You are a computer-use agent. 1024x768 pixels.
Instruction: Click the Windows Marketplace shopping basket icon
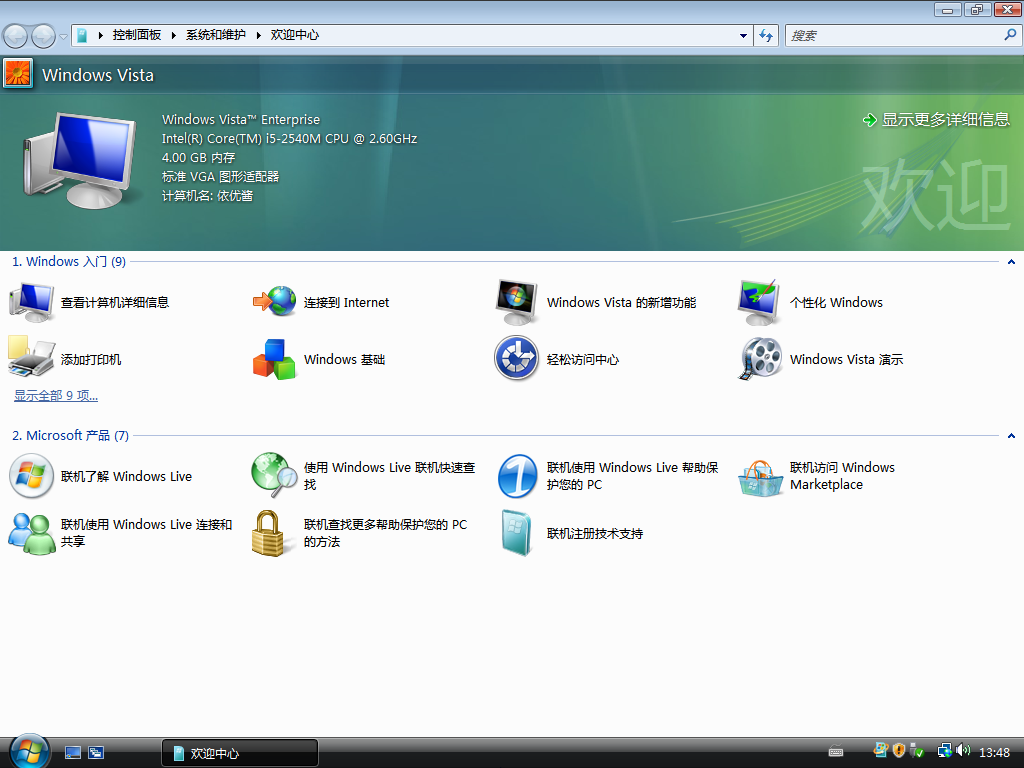tap(760, 479)
